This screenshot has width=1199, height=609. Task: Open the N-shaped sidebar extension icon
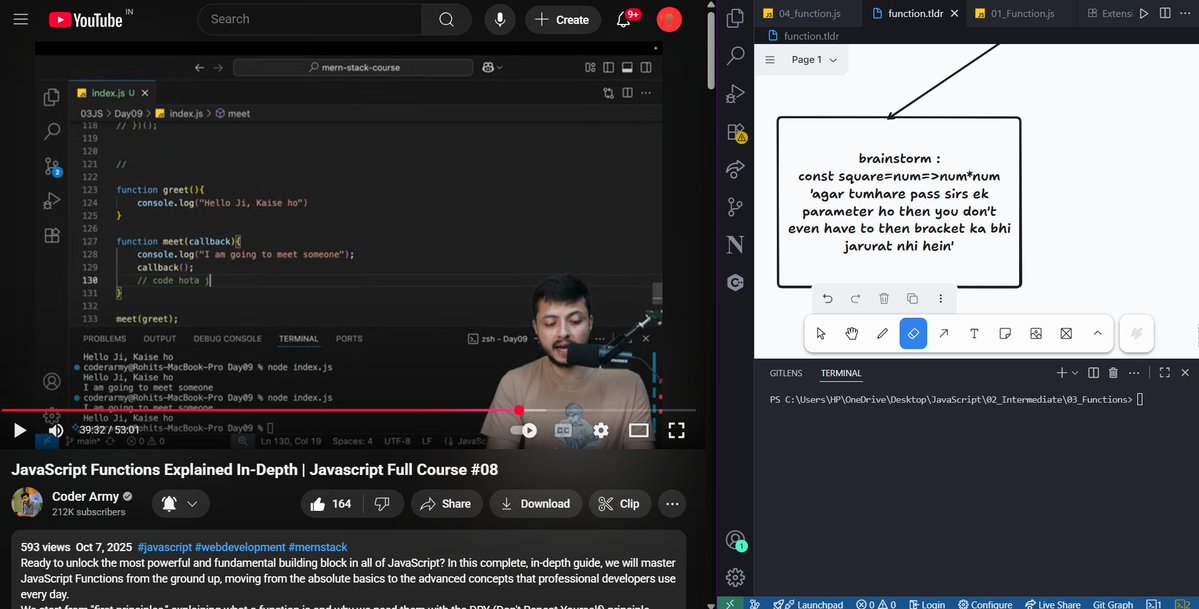point(736,245)
